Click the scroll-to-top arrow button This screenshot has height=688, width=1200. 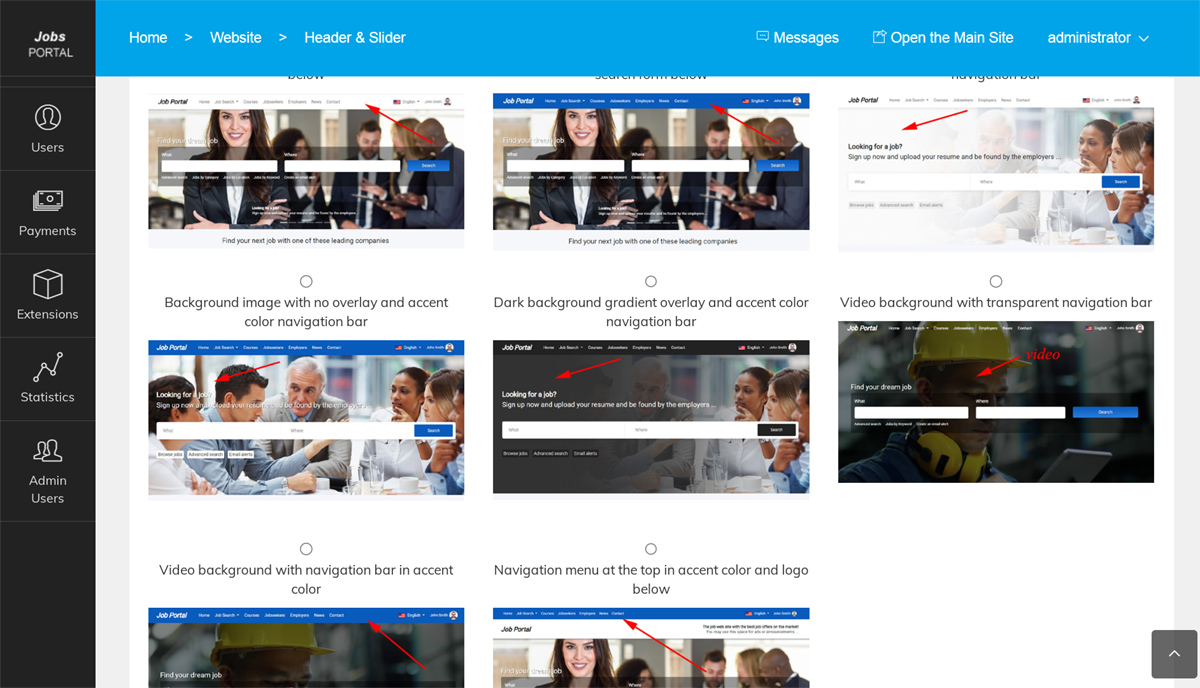tap(1174, 654)
